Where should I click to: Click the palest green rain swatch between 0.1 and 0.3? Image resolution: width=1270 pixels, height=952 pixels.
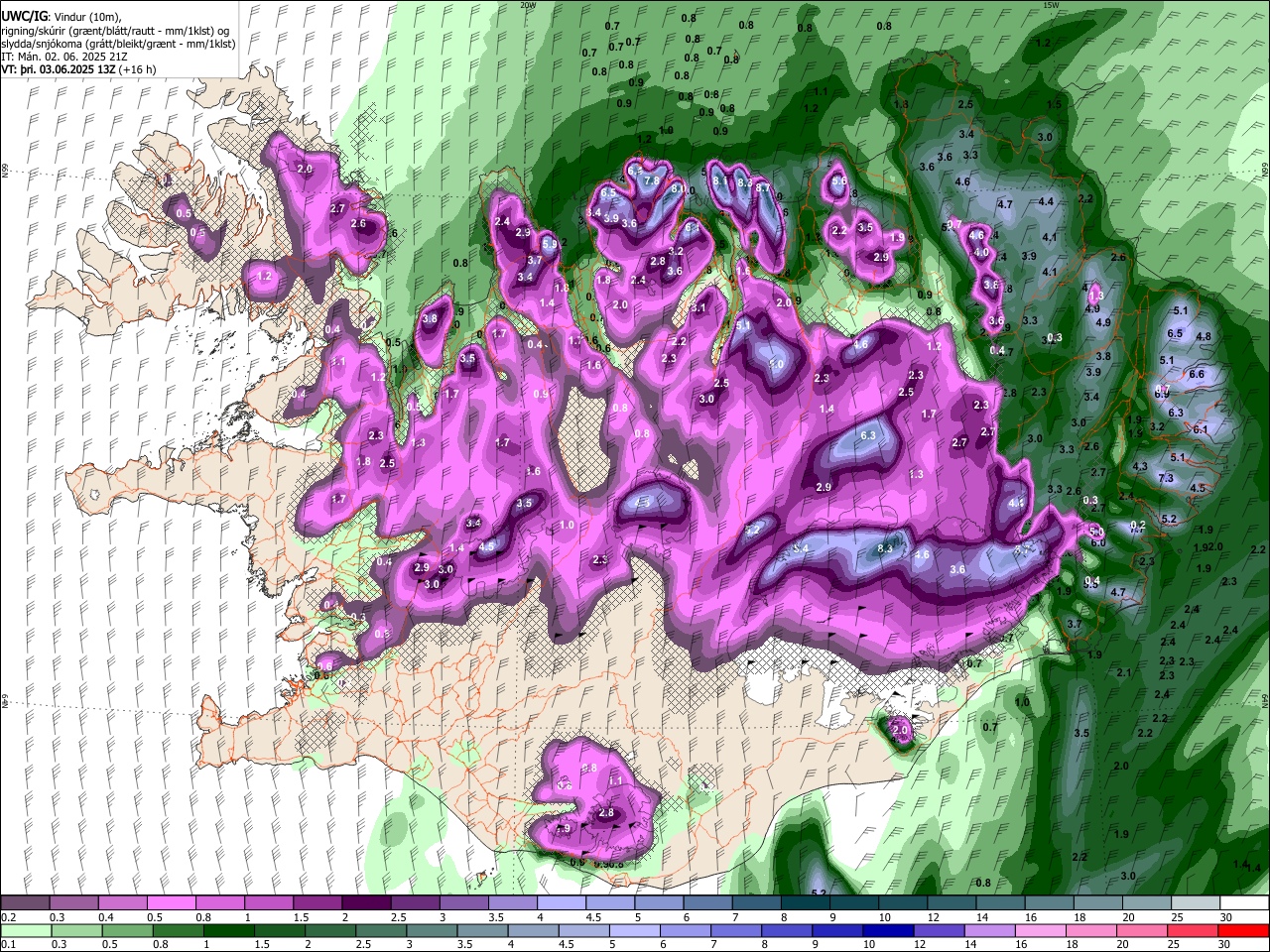coord(25,930)
